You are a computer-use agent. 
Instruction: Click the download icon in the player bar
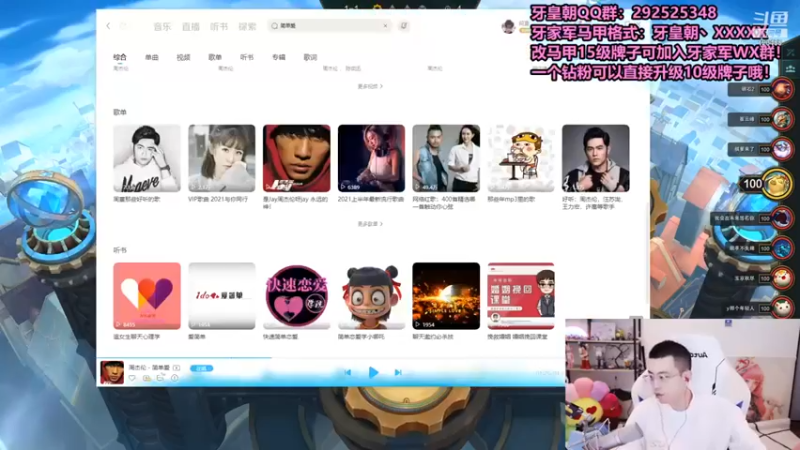click(x=147, y=378)
